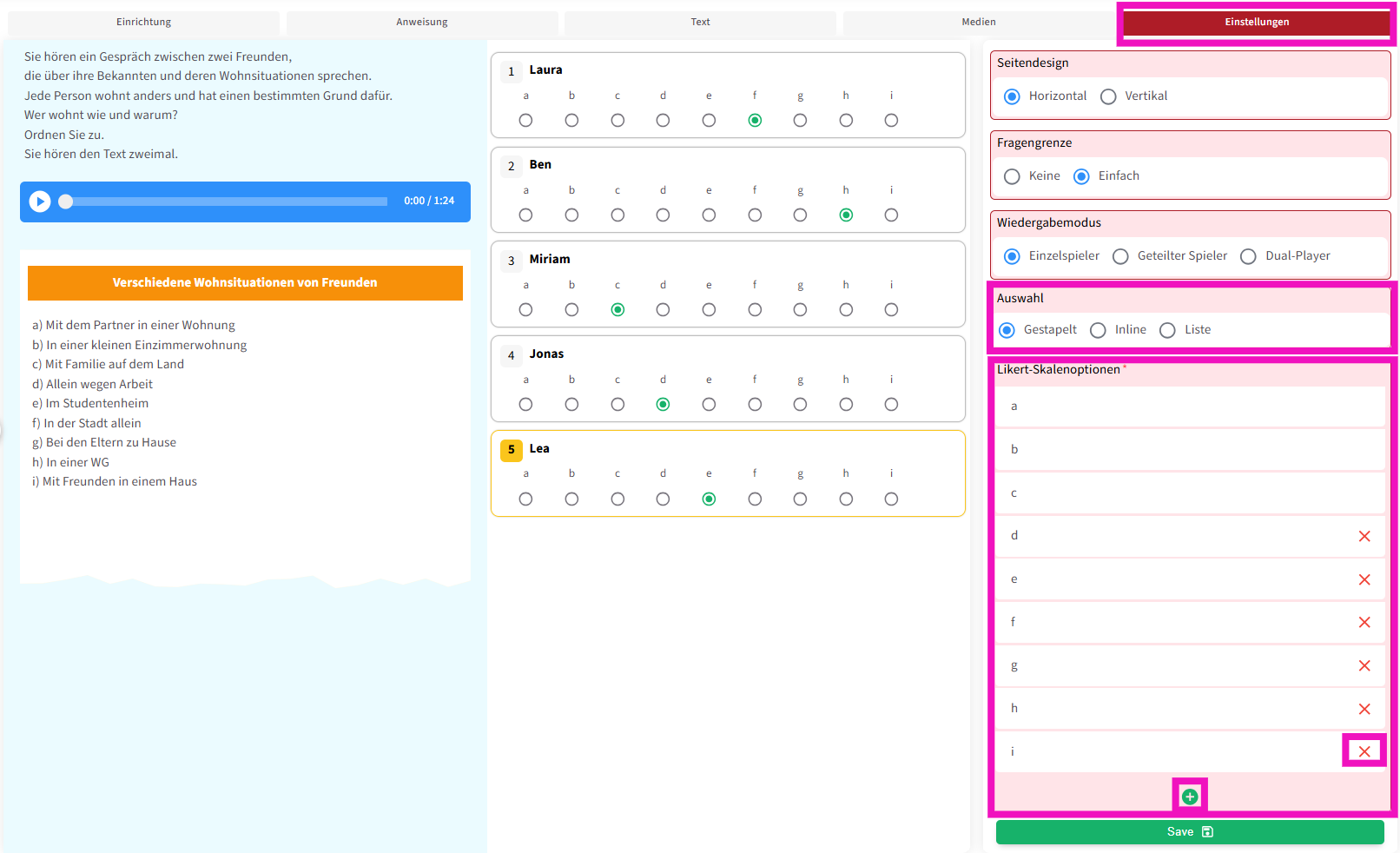Switch to the Anweisung tab
Image resolution: width=1400 pixels, height=853 pixels.
422,23
